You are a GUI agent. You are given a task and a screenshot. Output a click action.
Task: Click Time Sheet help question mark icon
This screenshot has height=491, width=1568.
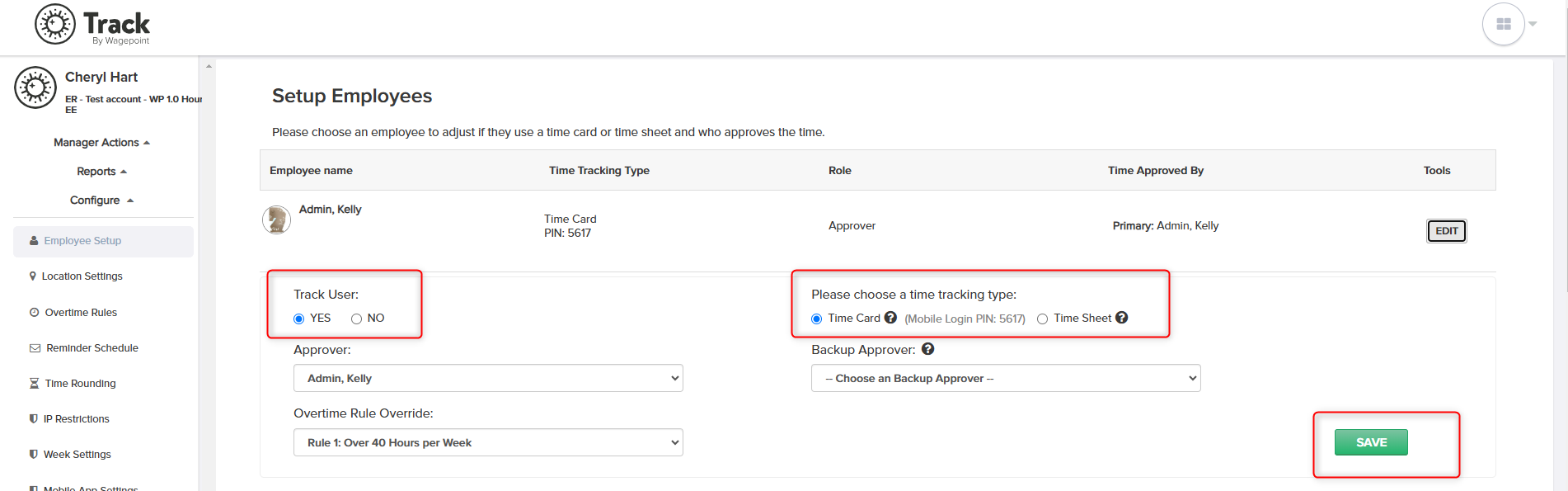tap(1122, 318)
